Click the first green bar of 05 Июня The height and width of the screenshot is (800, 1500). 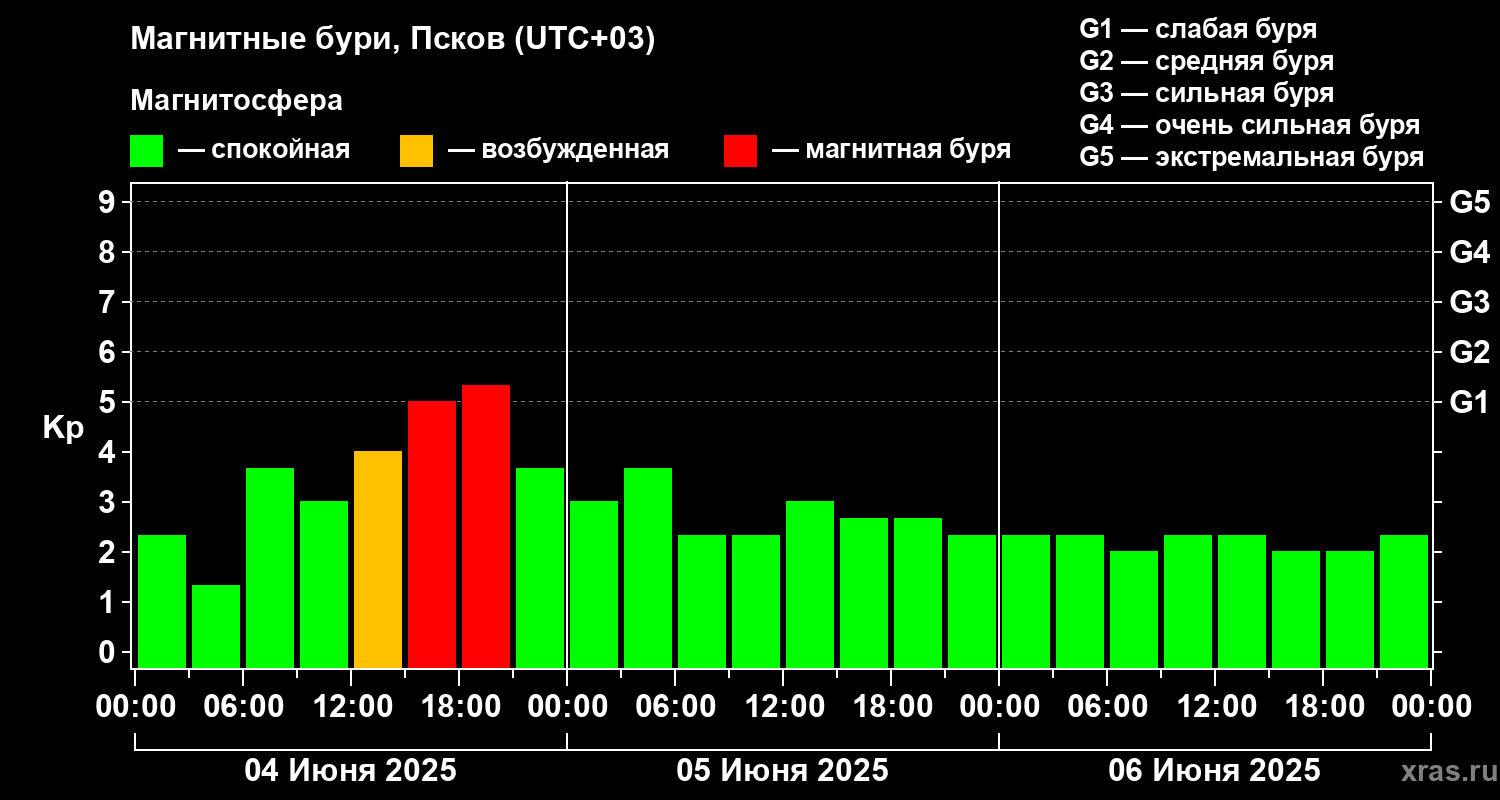tap(594, 584)
